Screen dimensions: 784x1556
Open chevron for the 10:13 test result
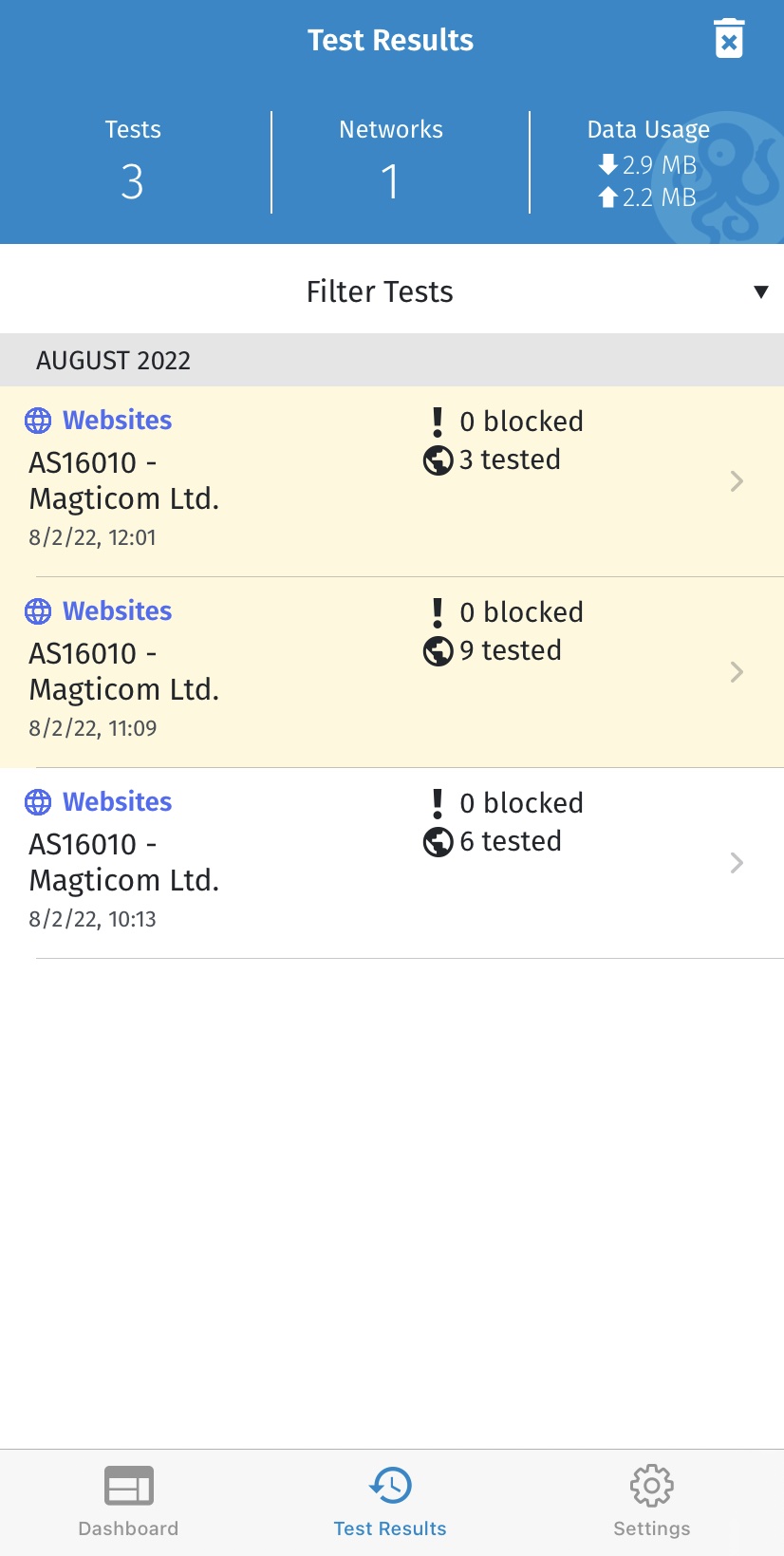click(737, 863)
